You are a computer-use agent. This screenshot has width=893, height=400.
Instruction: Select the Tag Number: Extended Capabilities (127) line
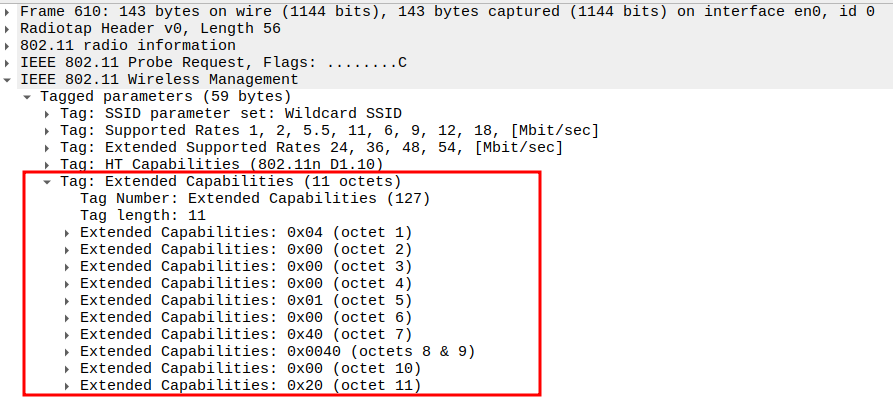254,198
